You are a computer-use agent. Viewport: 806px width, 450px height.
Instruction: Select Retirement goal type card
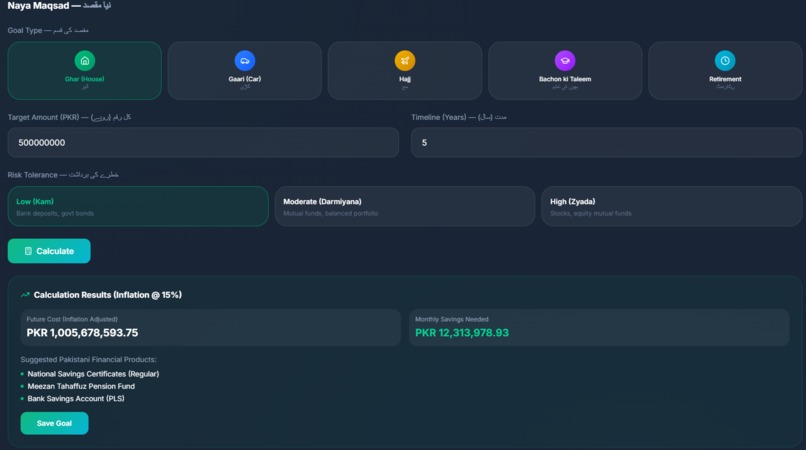pos(725,70)
